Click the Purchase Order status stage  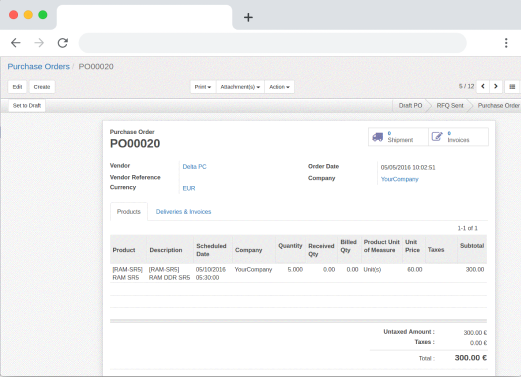point(498,106)
